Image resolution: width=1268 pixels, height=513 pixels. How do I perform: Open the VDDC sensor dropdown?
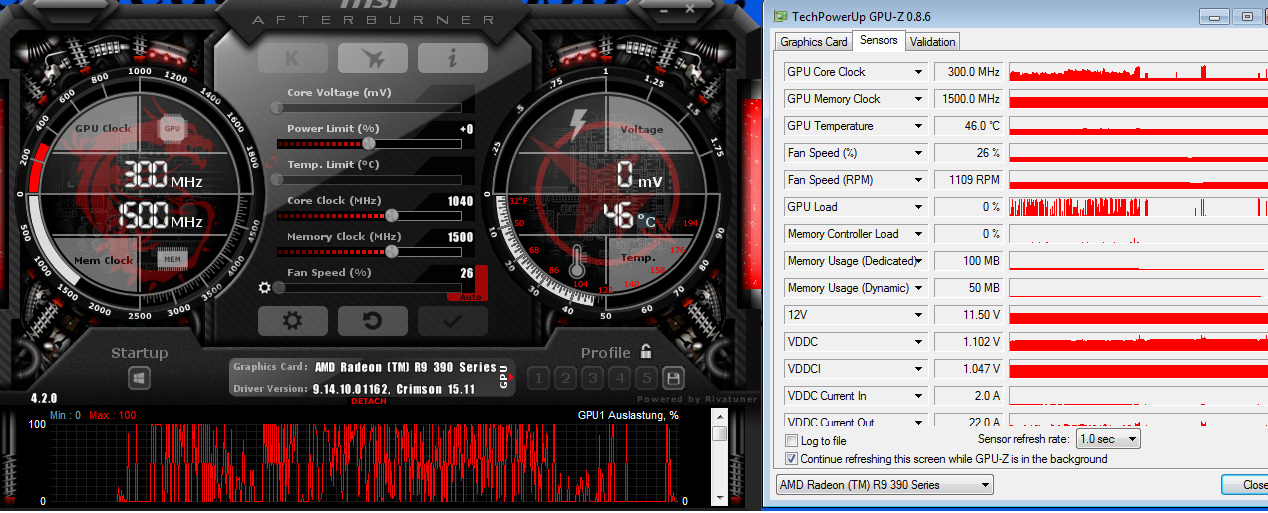point(918,342)
